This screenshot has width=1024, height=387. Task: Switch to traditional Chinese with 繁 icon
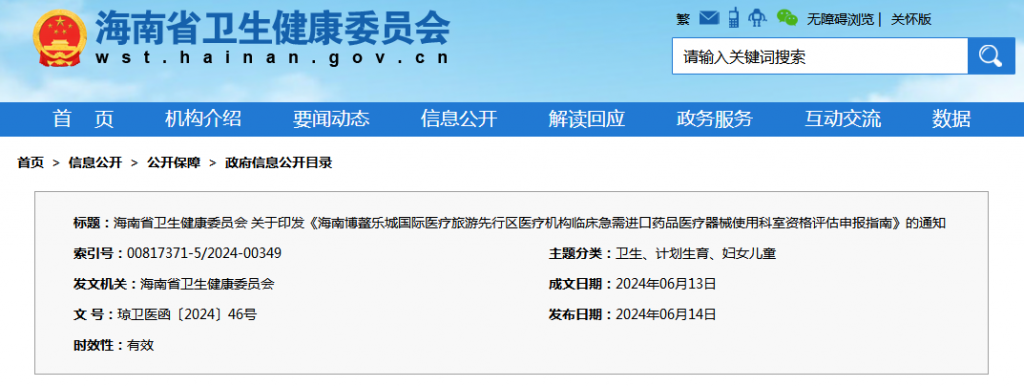682,20
